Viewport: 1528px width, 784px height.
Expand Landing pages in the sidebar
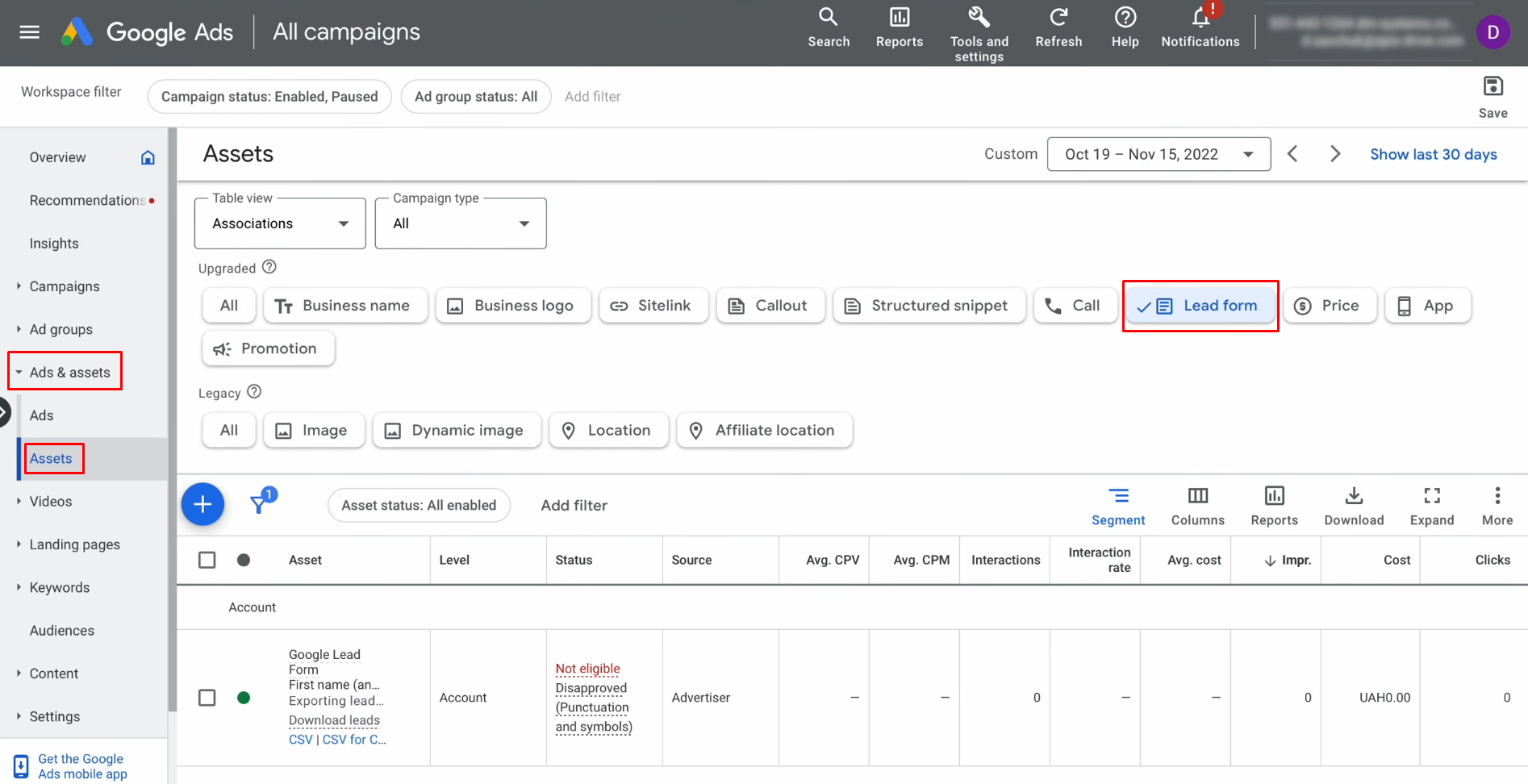(19, 544)
